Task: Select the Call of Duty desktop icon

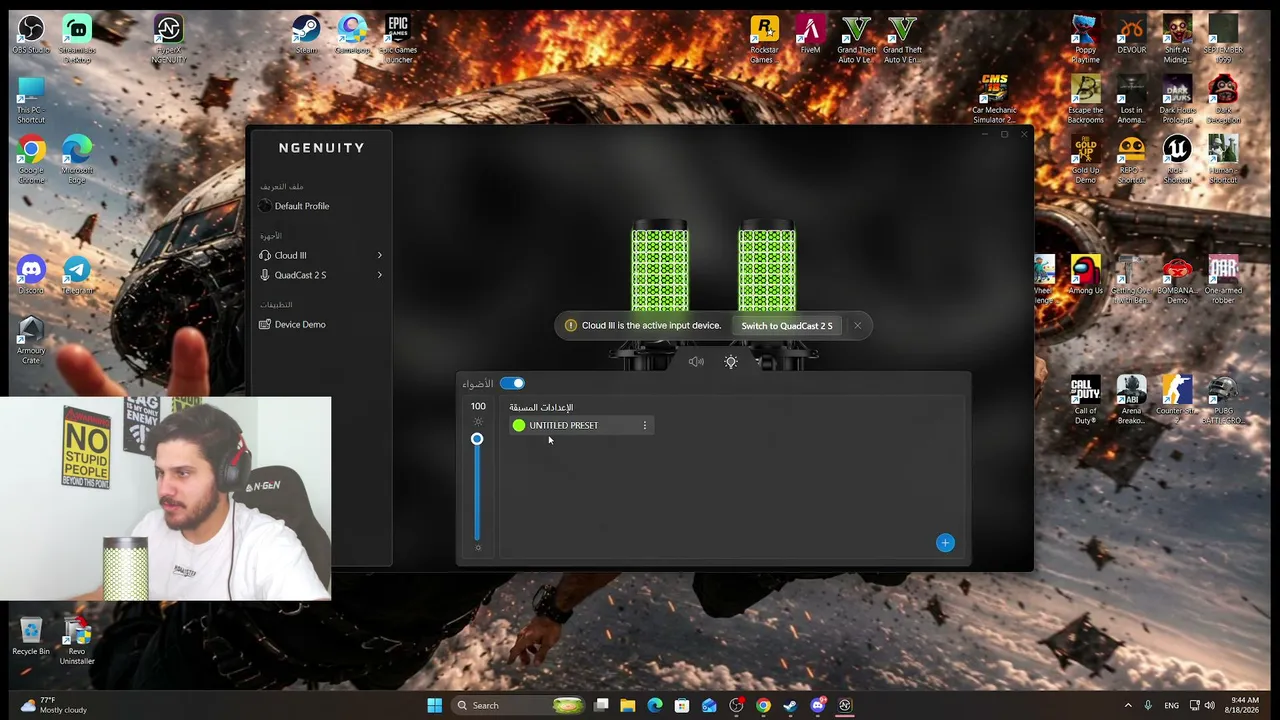Action: (x=1085, y=400)
